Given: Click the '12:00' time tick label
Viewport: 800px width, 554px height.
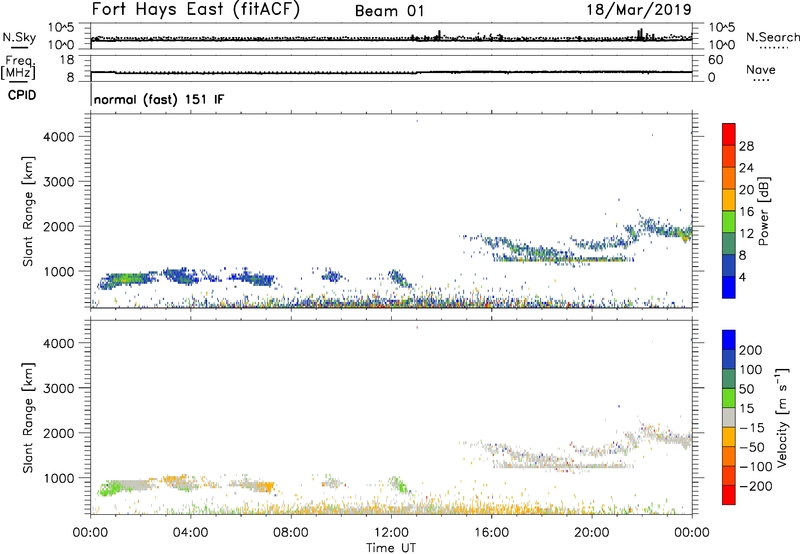Looking at the screenshot, I should [x=391, y=533].
